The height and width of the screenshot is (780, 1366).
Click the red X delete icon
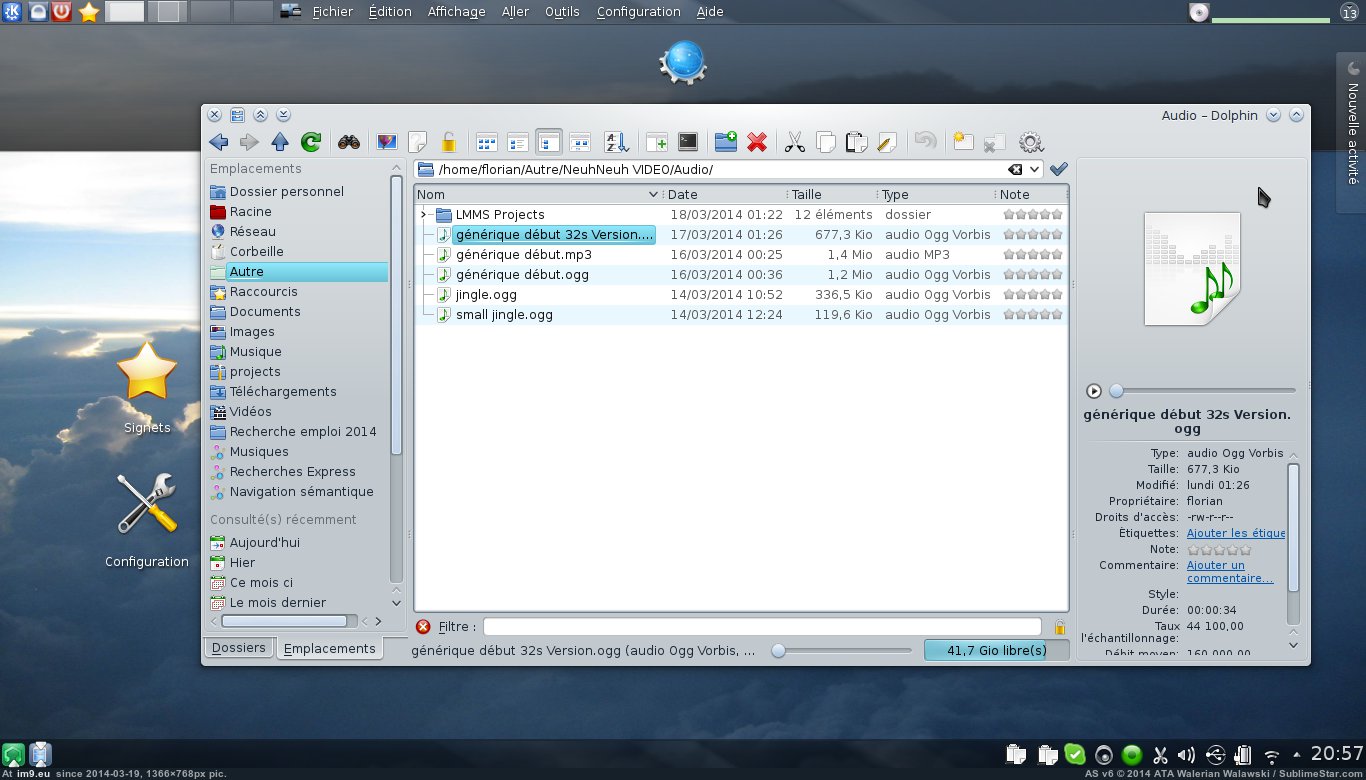(x=757, y=142)
